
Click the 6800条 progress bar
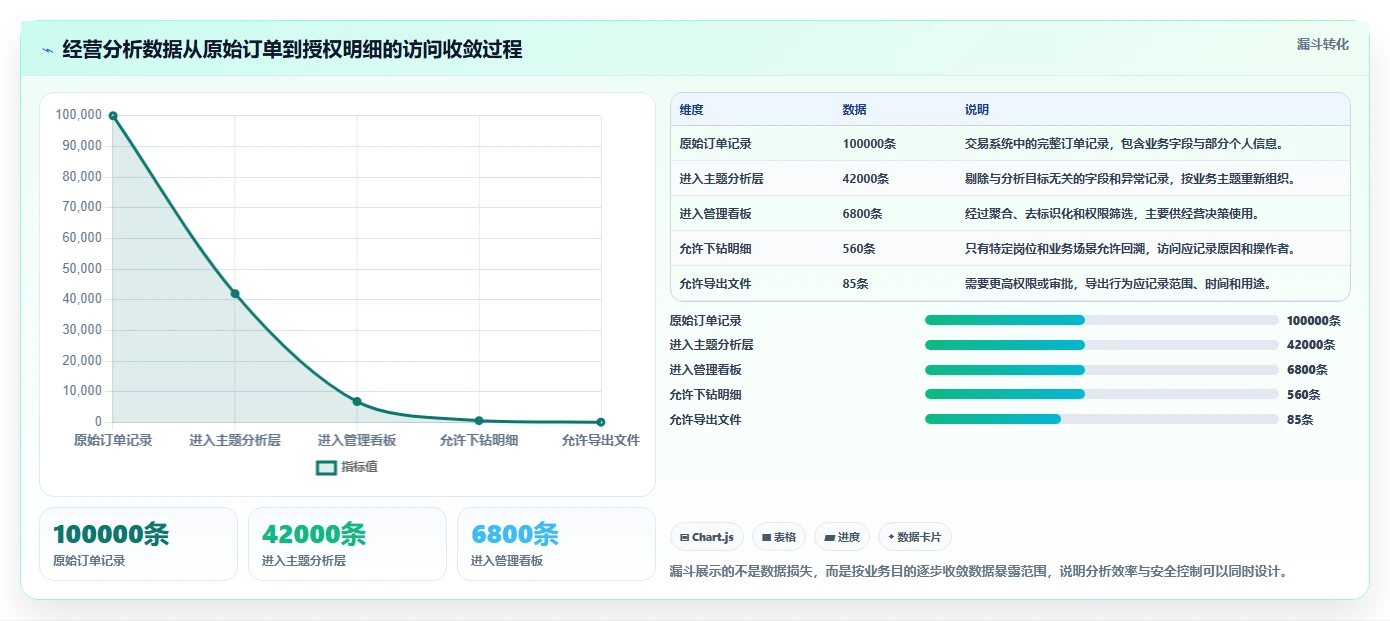[1102, 370]
